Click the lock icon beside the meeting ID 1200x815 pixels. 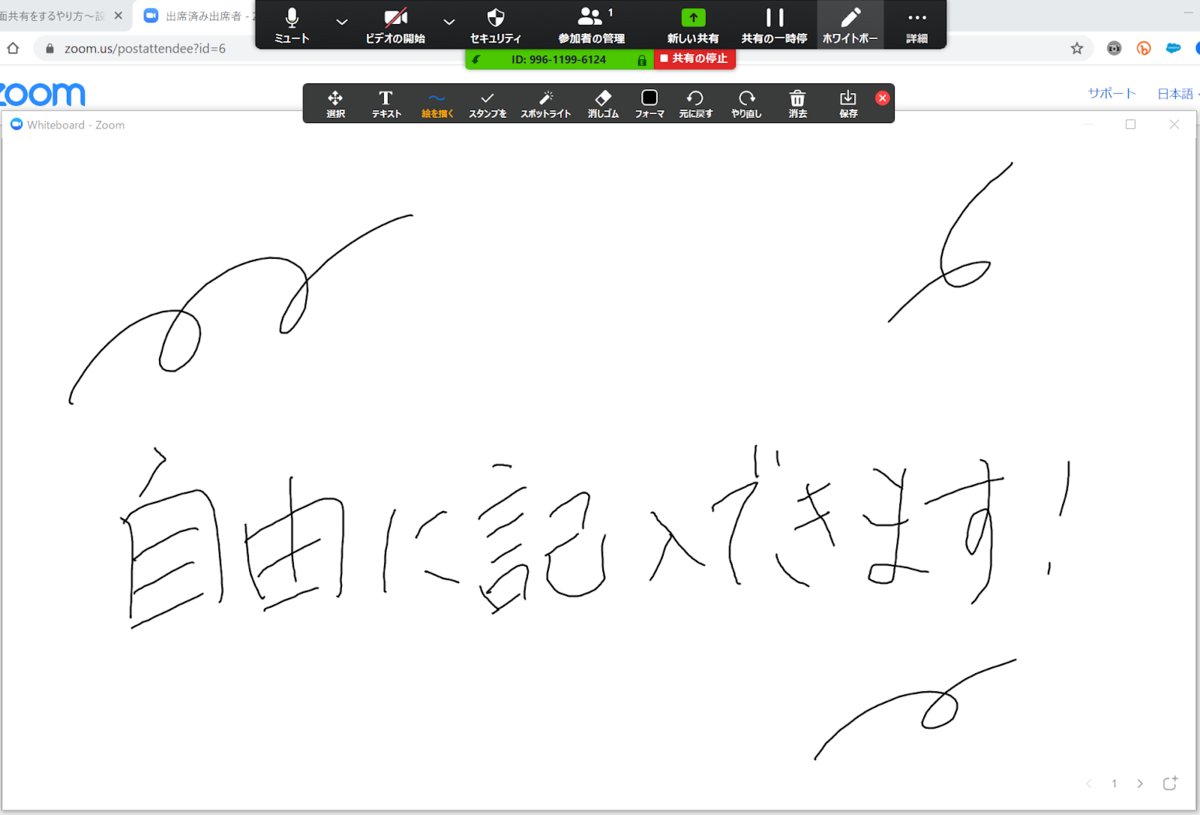(642, 60)
